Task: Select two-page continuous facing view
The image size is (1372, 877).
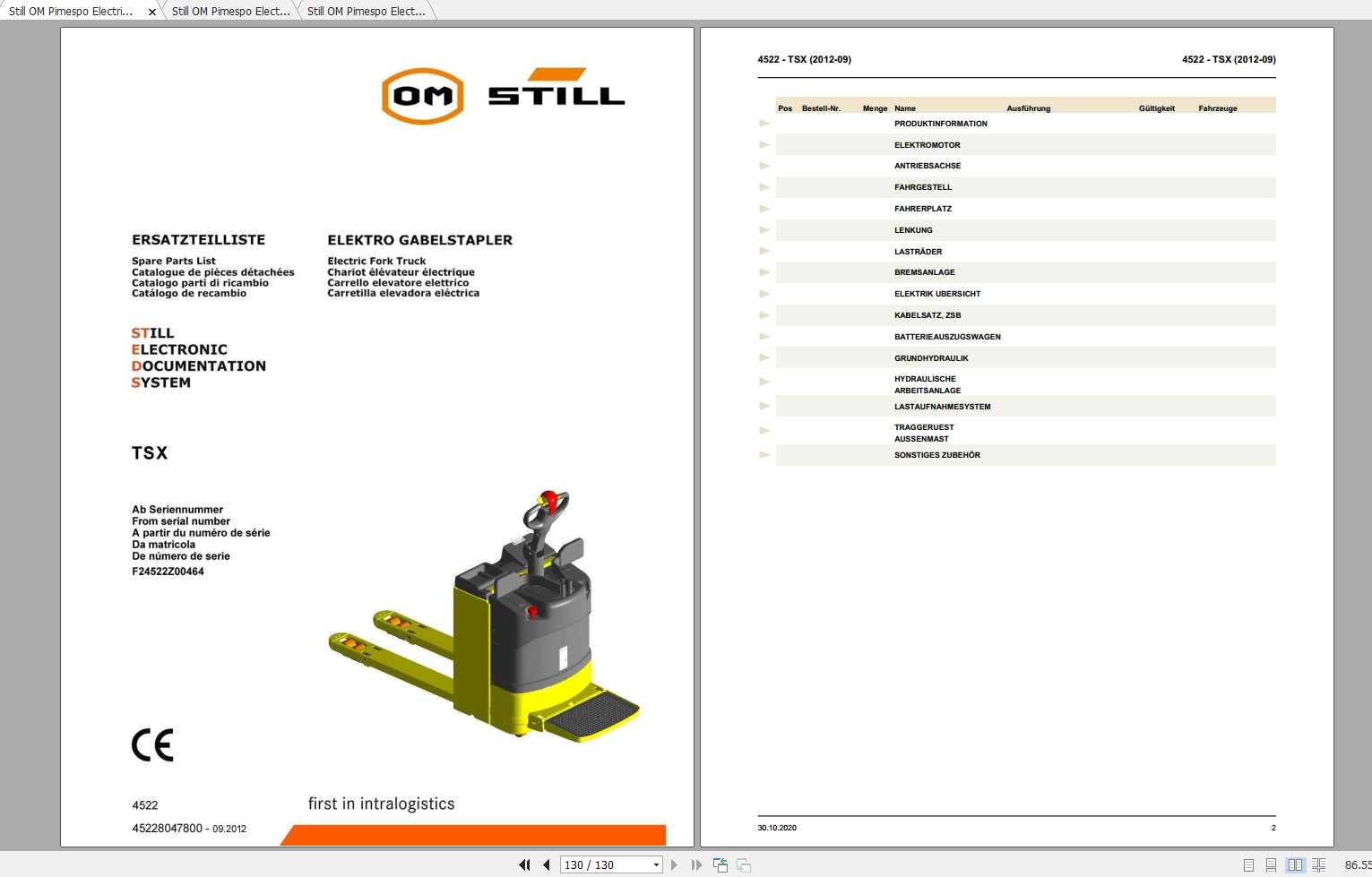Action: point(1318,865)
